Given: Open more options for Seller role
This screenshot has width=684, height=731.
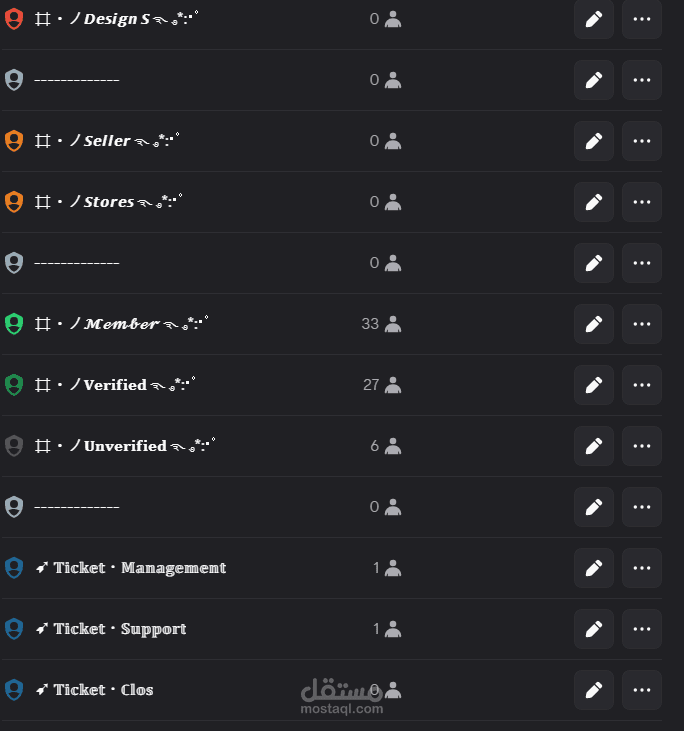Looking at the screenshot, I should point(642,141).
